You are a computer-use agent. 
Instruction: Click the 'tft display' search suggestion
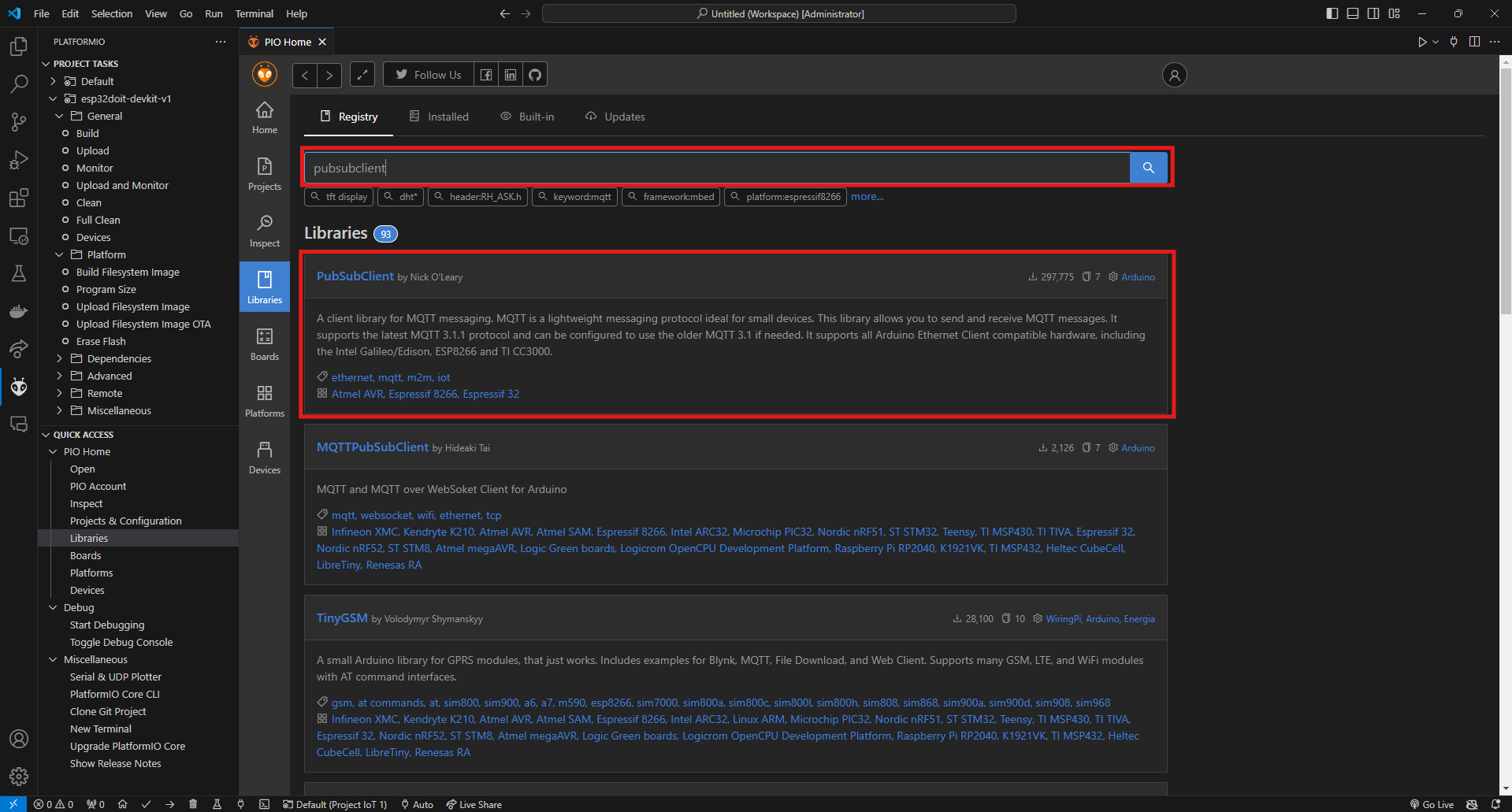339,197
